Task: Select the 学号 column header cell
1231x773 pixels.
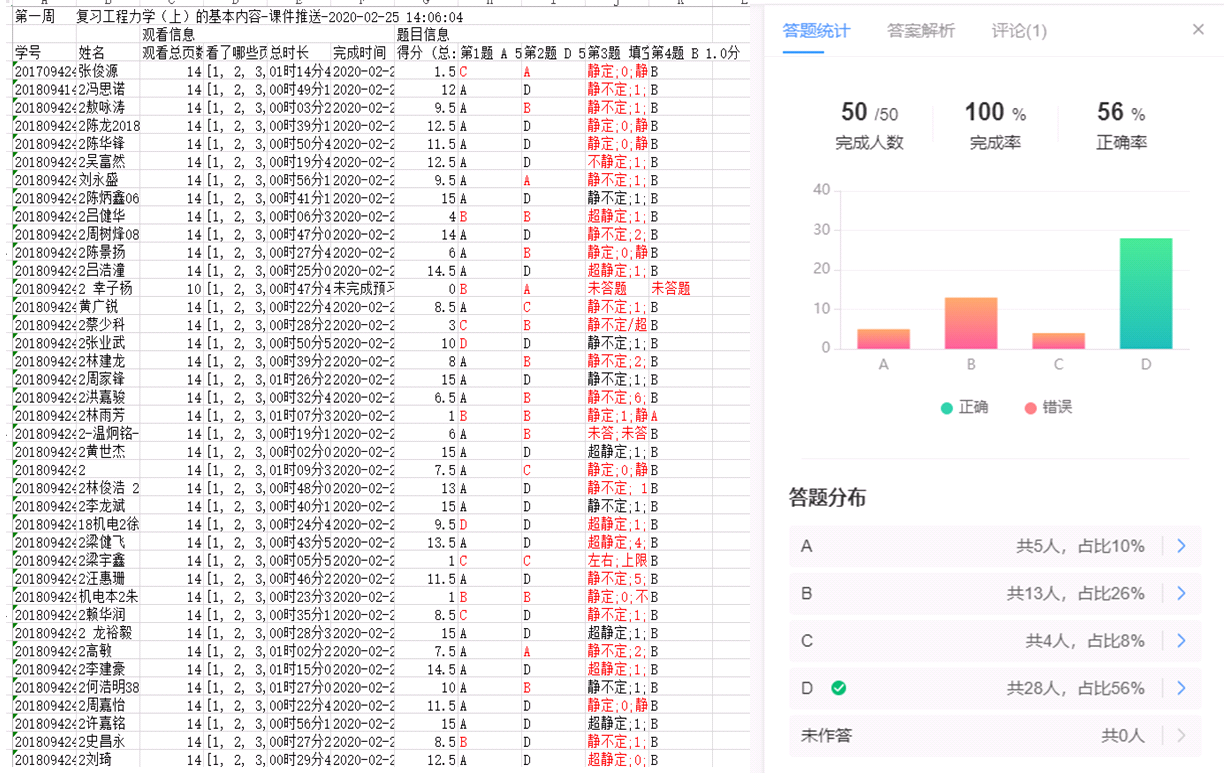Action: tap(28, 53)
